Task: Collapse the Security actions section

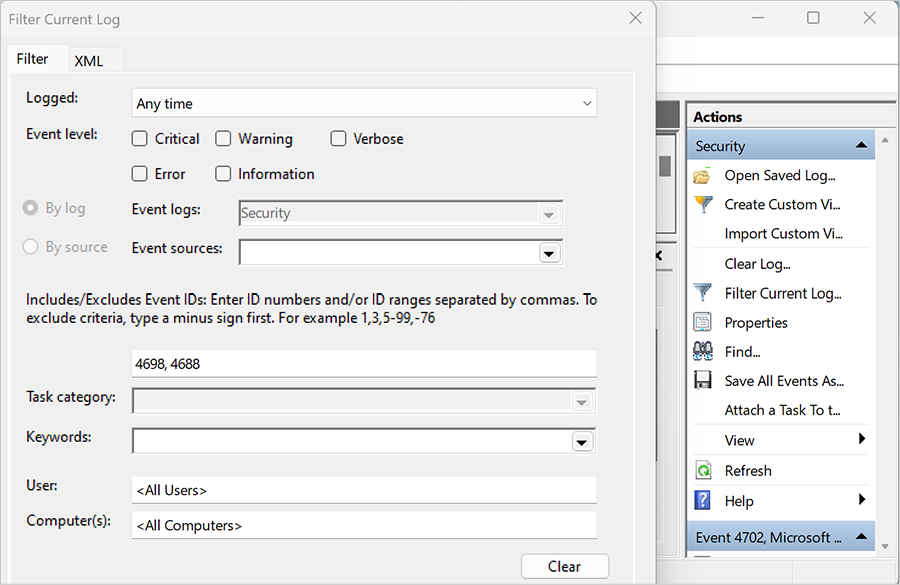Action: (861, 145)
